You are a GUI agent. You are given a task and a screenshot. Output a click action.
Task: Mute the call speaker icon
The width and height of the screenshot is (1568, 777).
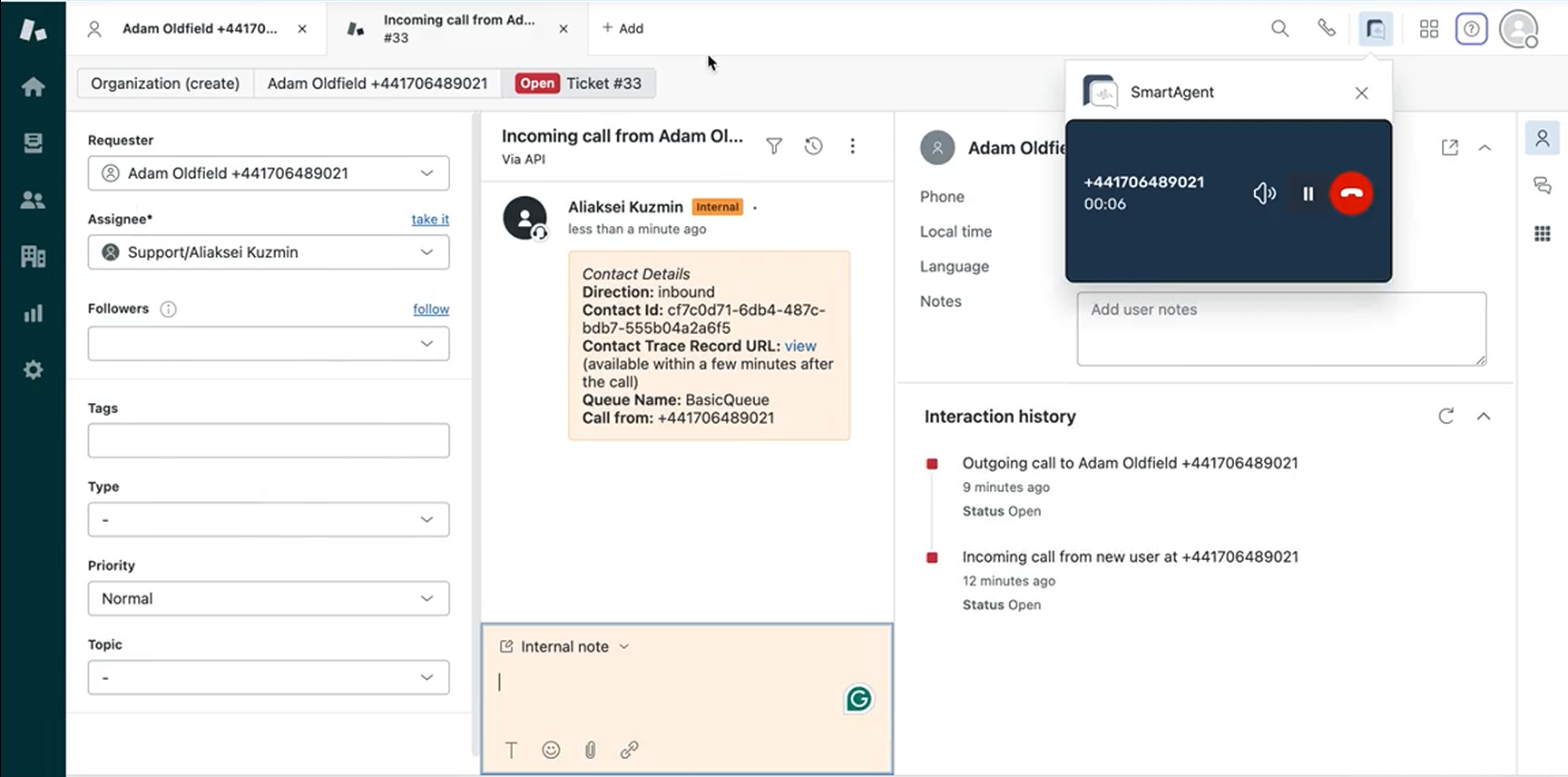click(1264, 193)
